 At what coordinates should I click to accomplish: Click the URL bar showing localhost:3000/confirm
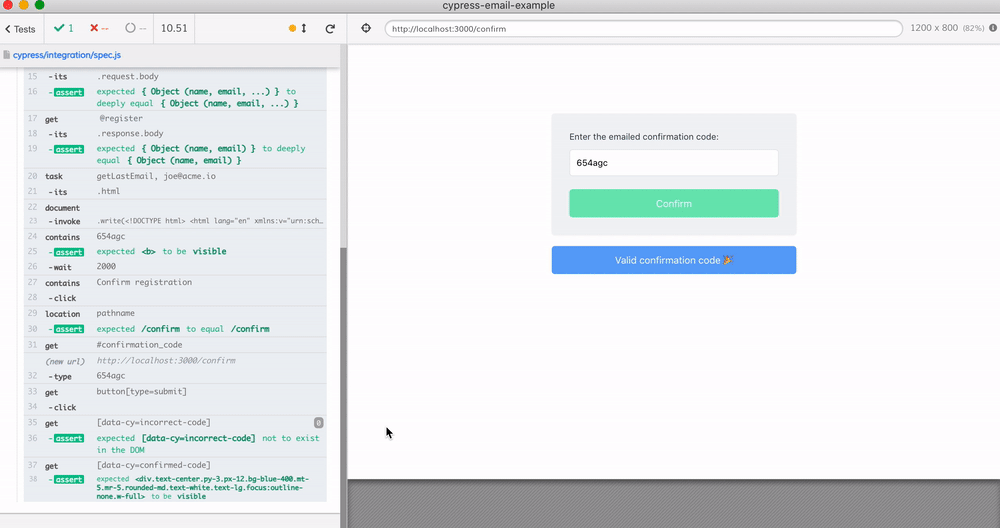[640, 29]
